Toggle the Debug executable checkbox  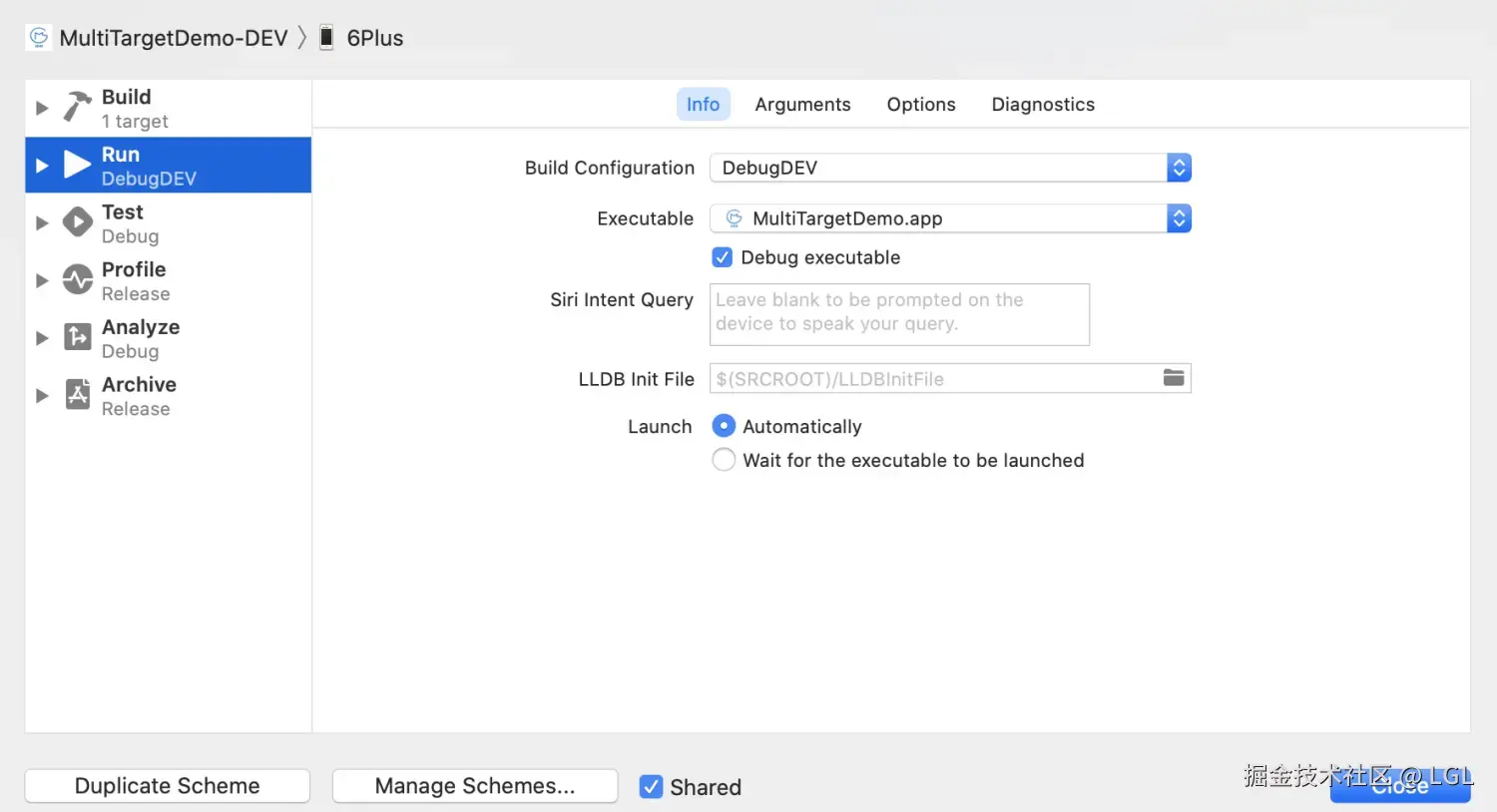(x=723, y=257)
